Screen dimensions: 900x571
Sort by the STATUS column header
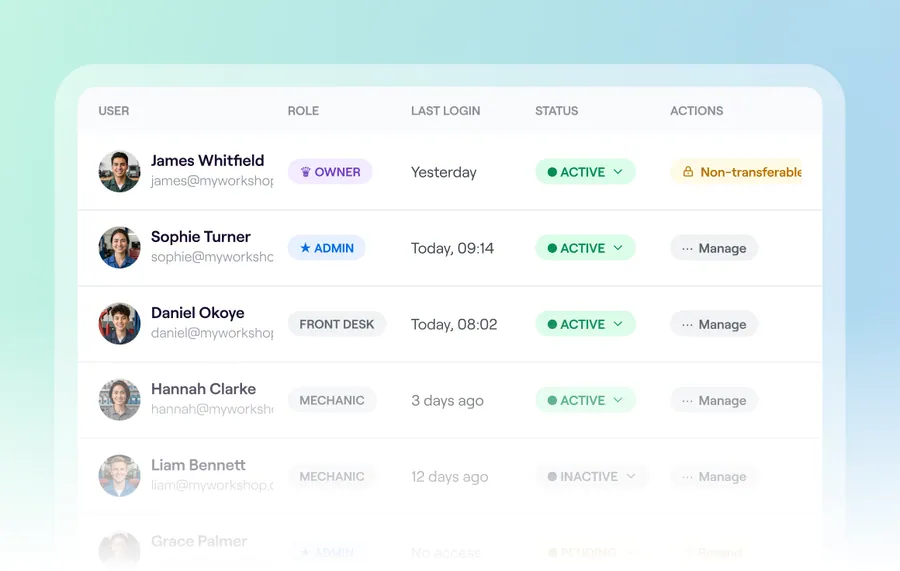tap(557, 111)
